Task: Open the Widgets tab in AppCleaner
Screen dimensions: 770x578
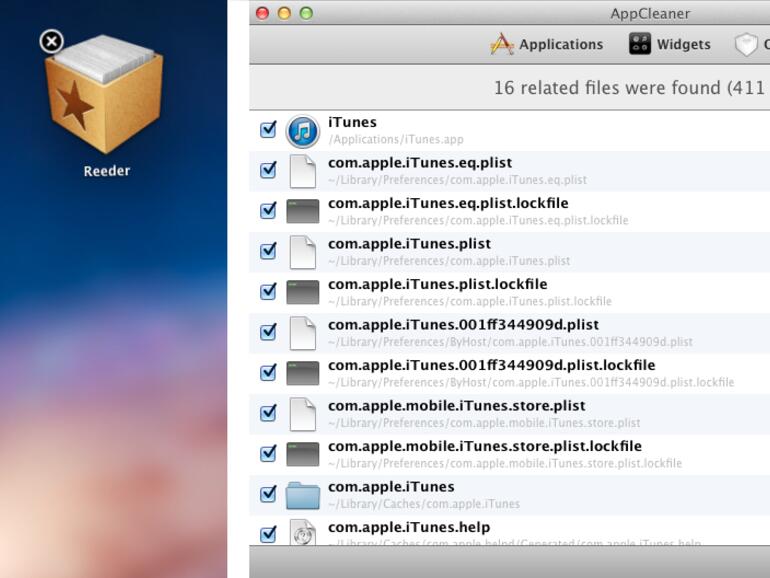Action: (x=669, y=44)
